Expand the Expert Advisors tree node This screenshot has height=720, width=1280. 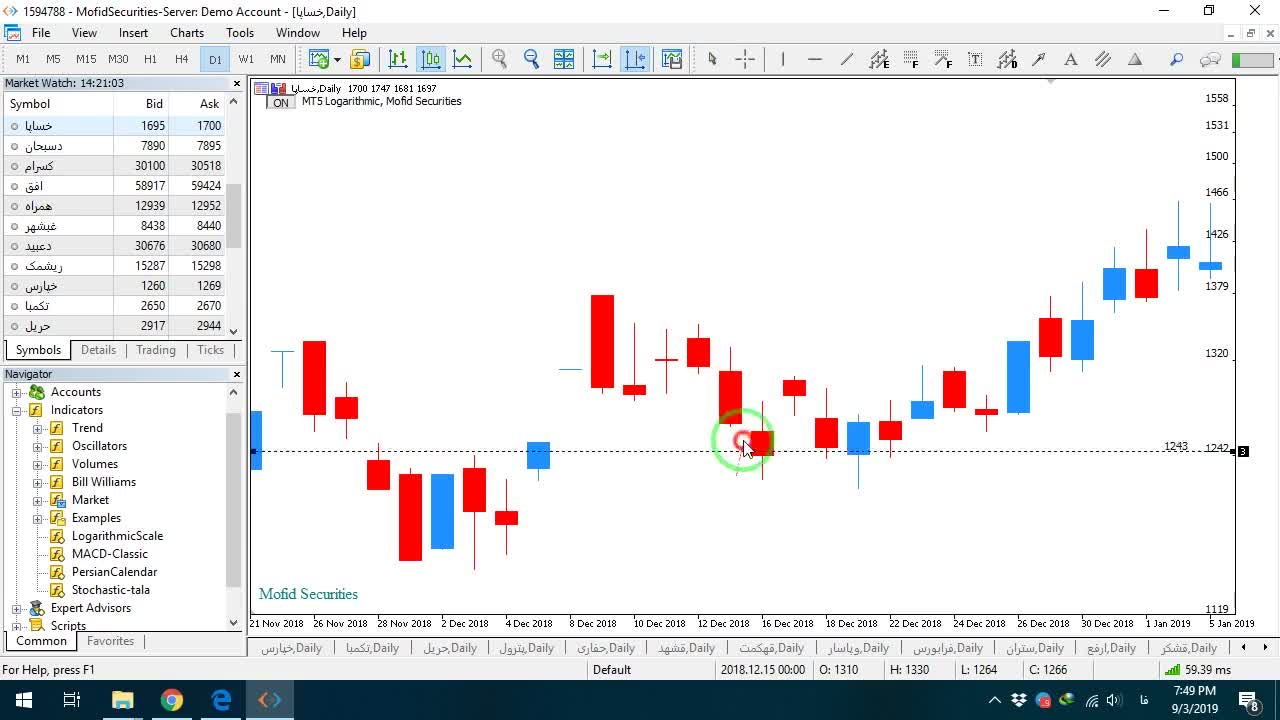click(17, 608)
